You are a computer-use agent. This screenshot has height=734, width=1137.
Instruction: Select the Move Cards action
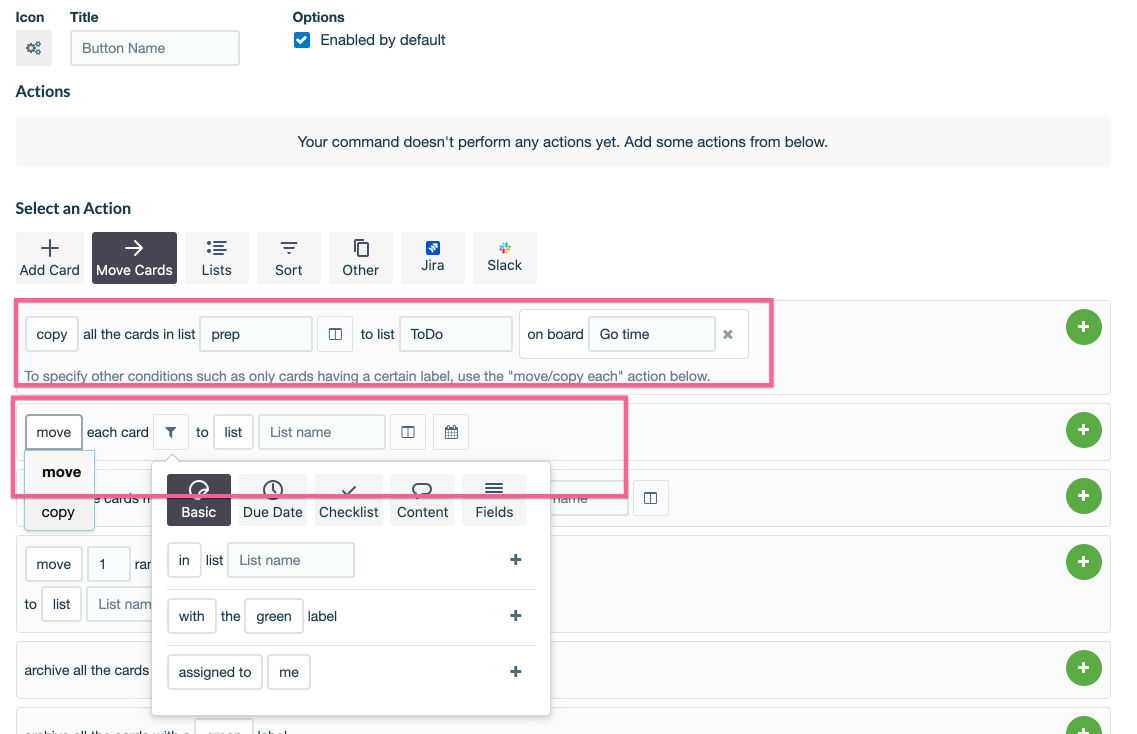point(134,257)
